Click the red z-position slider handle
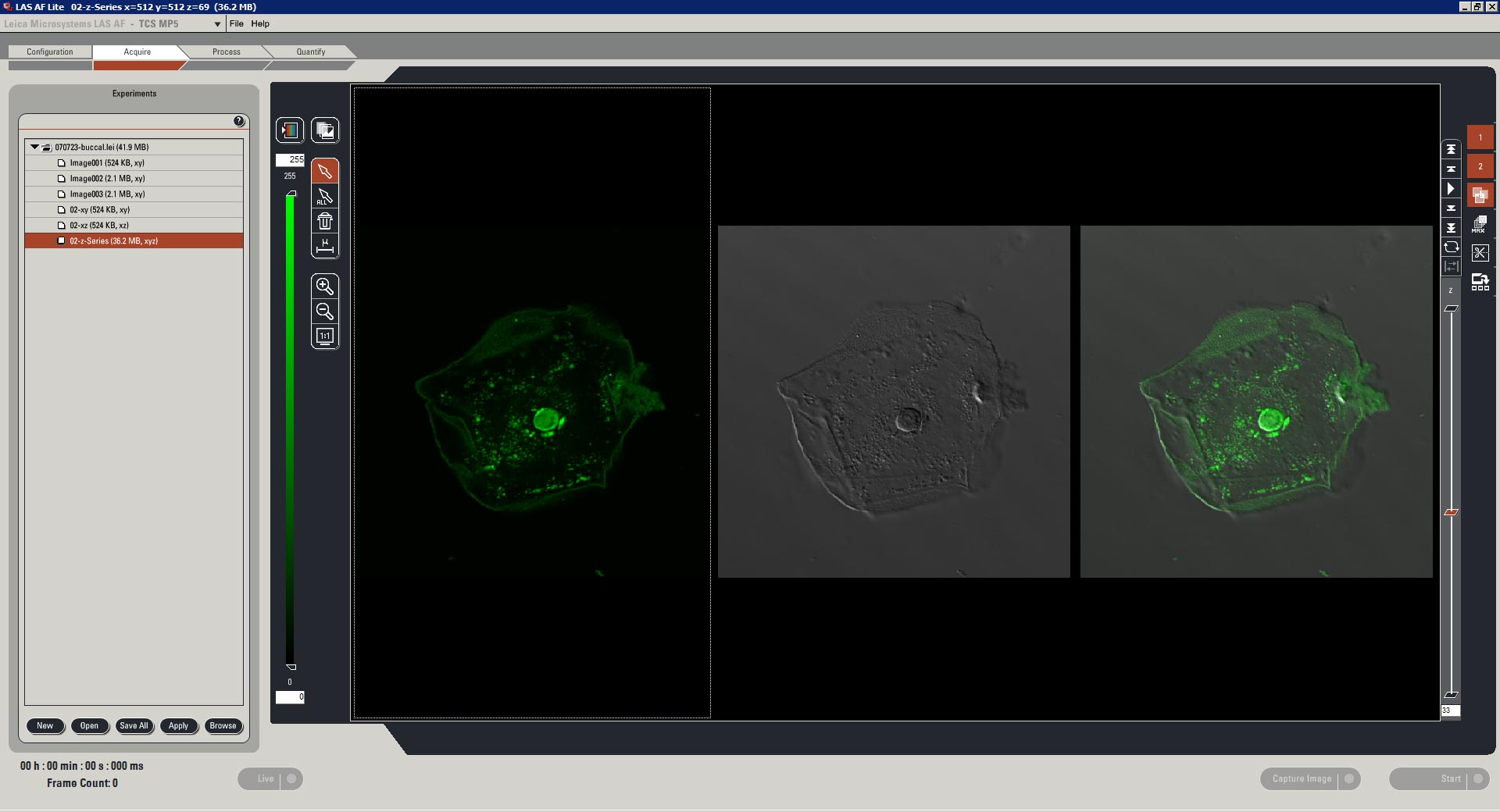Viewport: 1500px width, 812px height. 1451,512
